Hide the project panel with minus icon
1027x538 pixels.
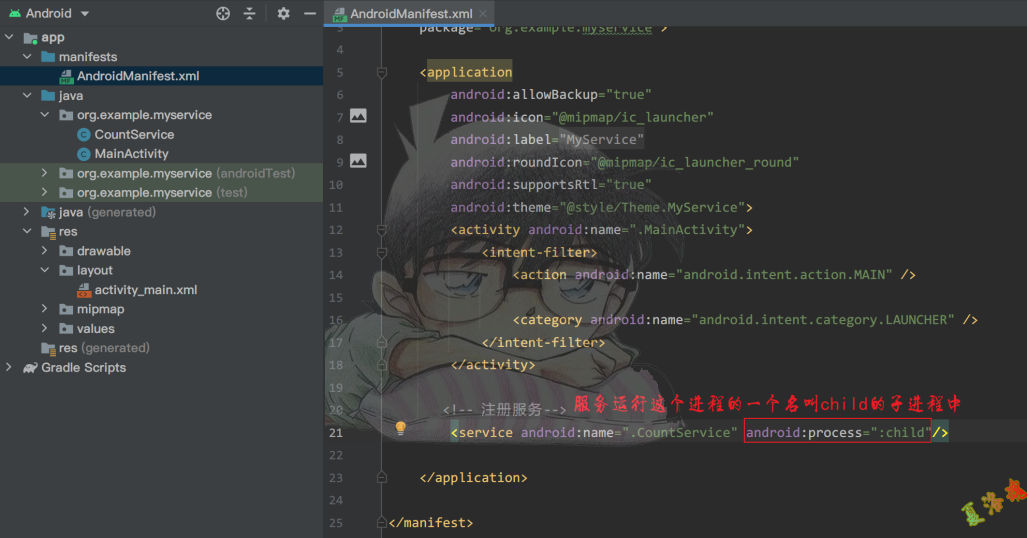tap(310, 13)
